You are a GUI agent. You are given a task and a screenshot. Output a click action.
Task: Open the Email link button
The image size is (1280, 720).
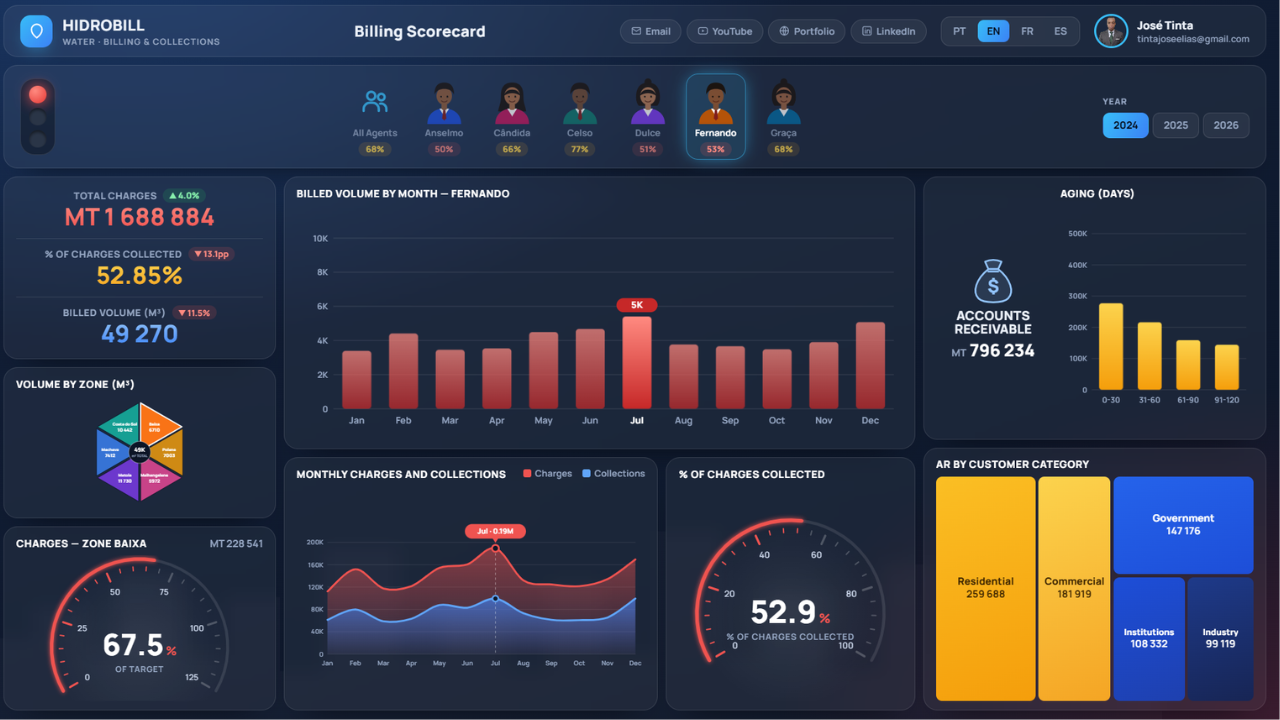651,32
